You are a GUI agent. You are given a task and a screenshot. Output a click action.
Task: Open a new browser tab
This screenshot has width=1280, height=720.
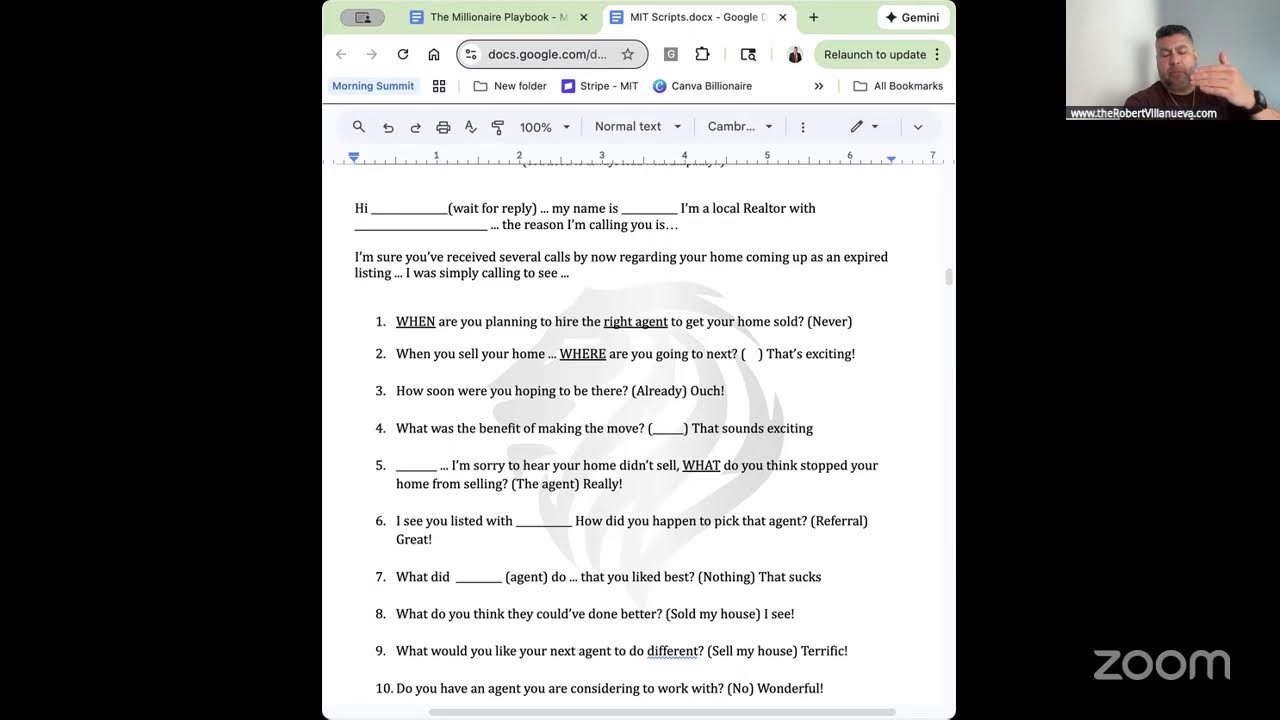coord(814,17)
